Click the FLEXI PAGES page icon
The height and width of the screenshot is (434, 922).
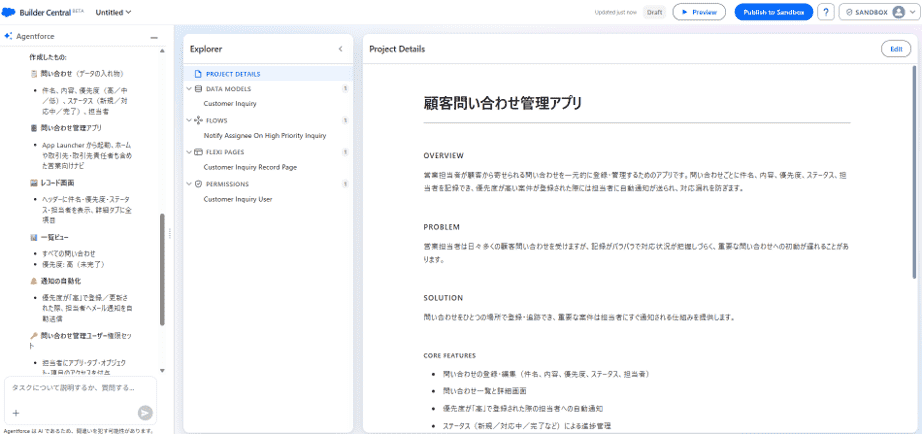click(198, 152)
